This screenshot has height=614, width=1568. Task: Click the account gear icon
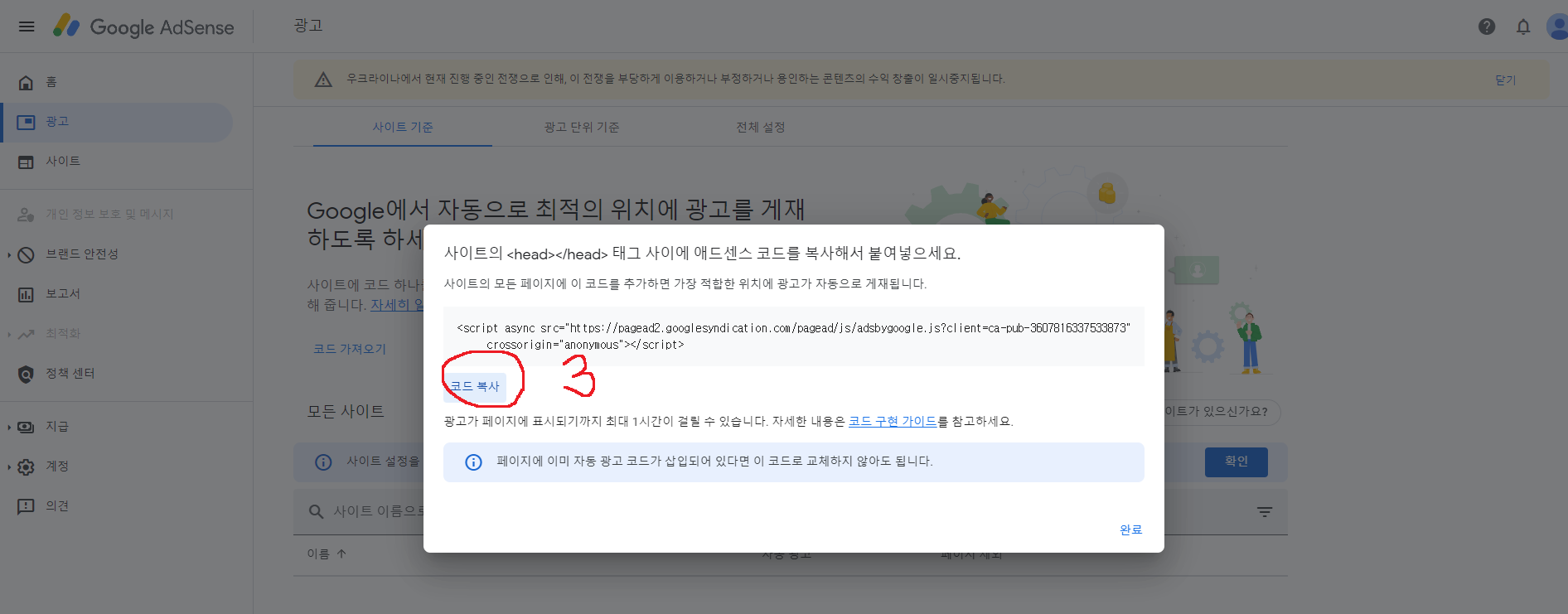pyautogui.click(x=26, y=467)
